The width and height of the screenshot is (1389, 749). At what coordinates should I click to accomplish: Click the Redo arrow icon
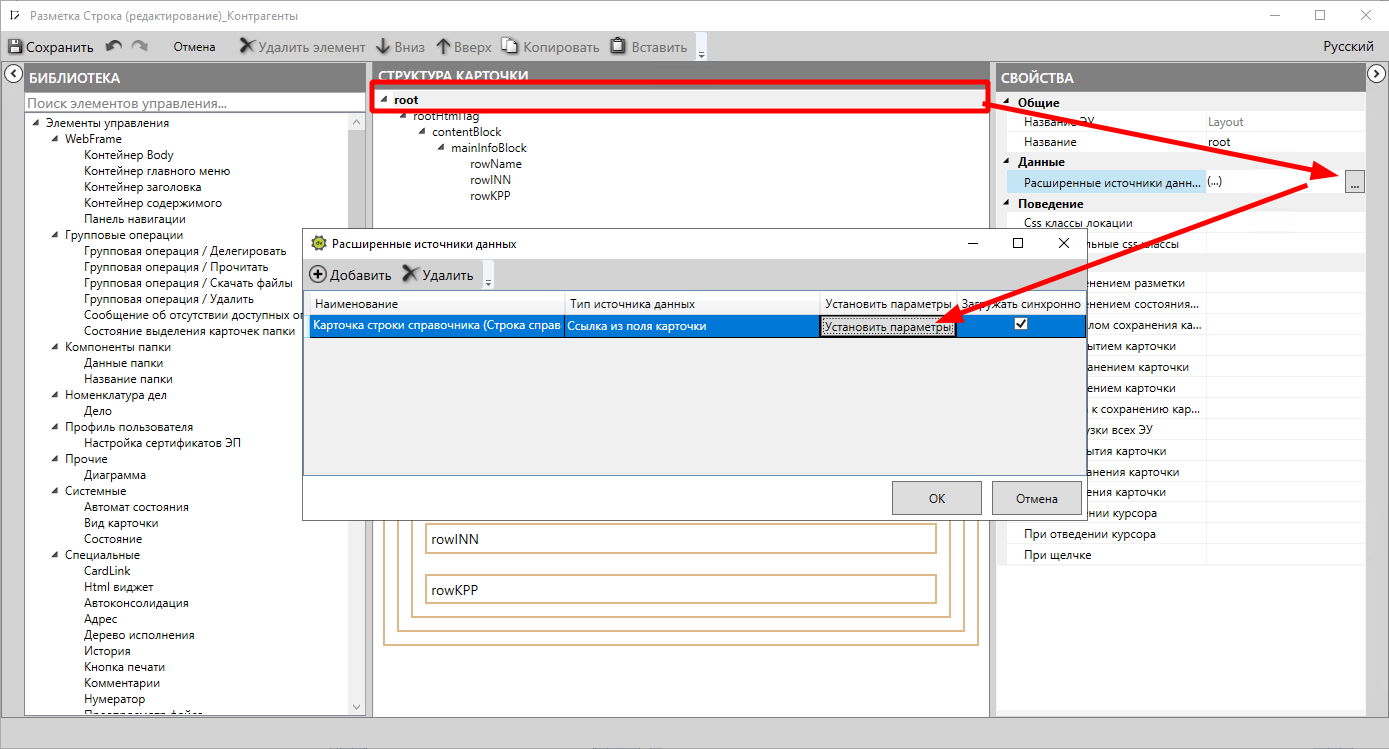click(x=140, y=46)
